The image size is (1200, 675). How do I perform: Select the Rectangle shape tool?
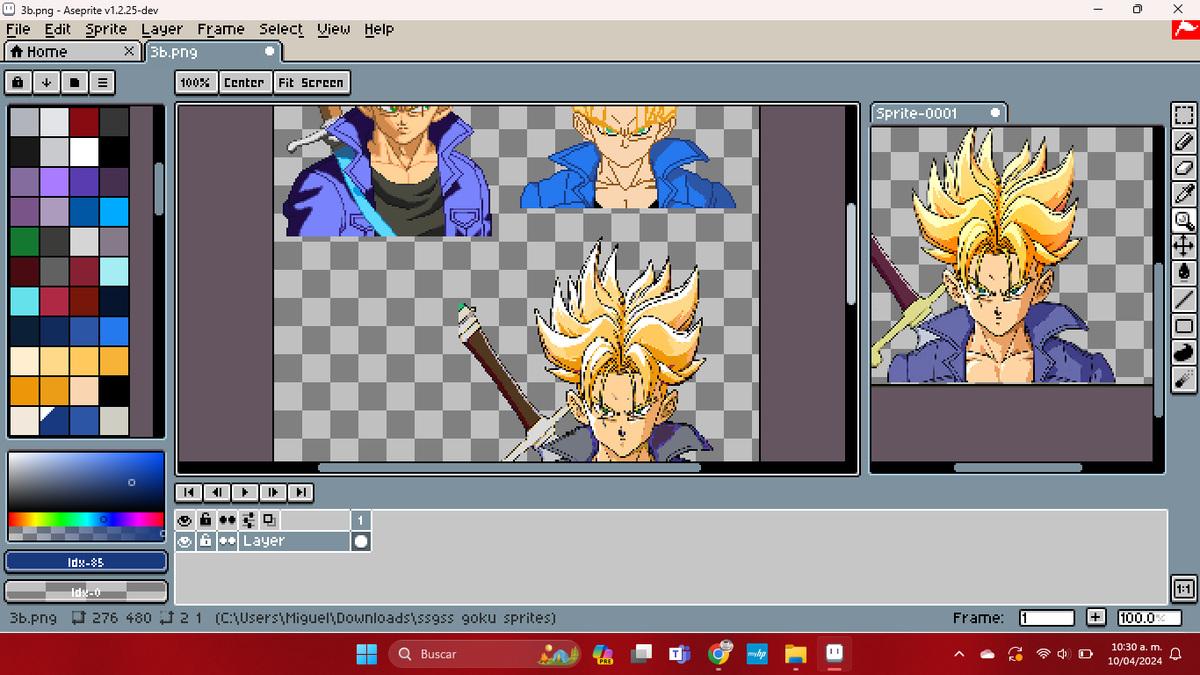coord(1184,325)
